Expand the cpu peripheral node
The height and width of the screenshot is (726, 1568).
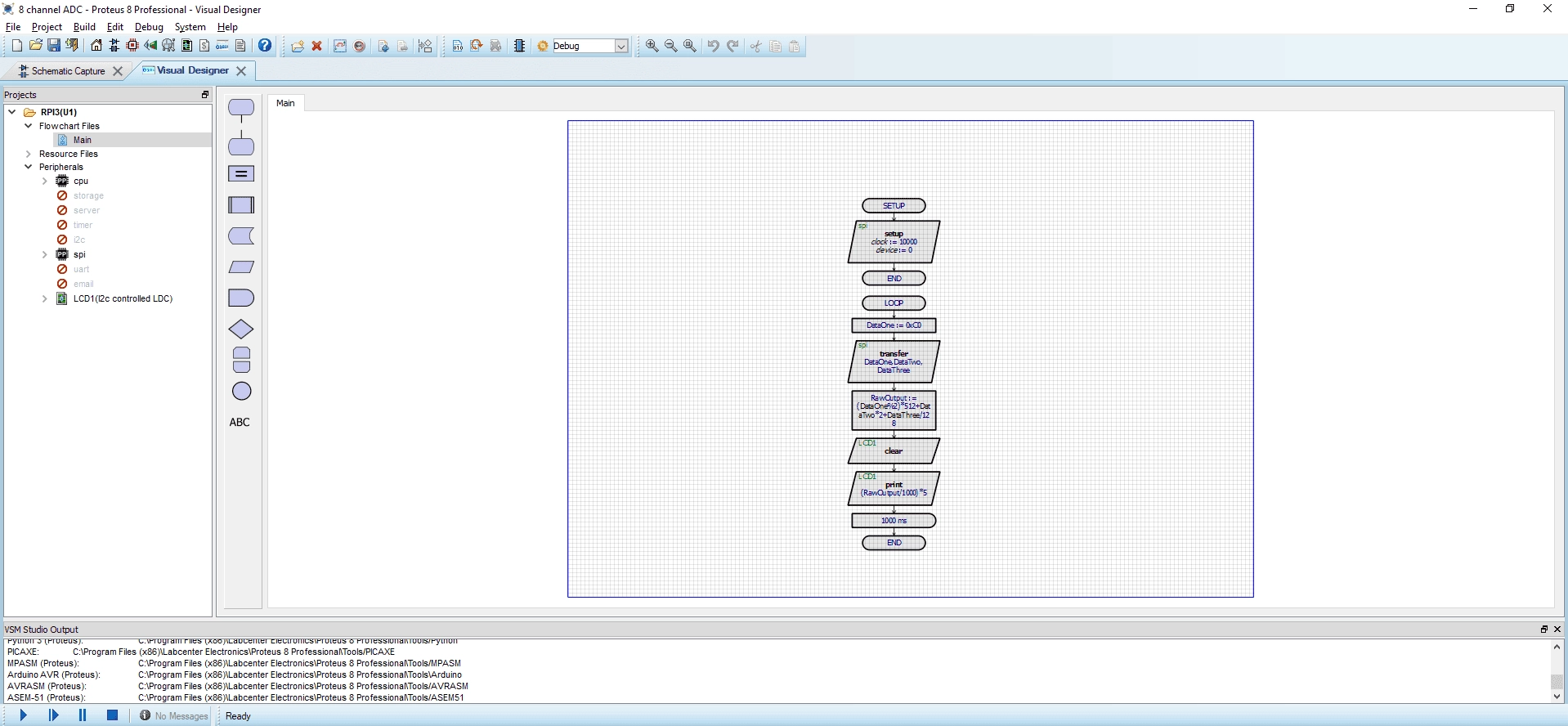click(x=45, y=181)
